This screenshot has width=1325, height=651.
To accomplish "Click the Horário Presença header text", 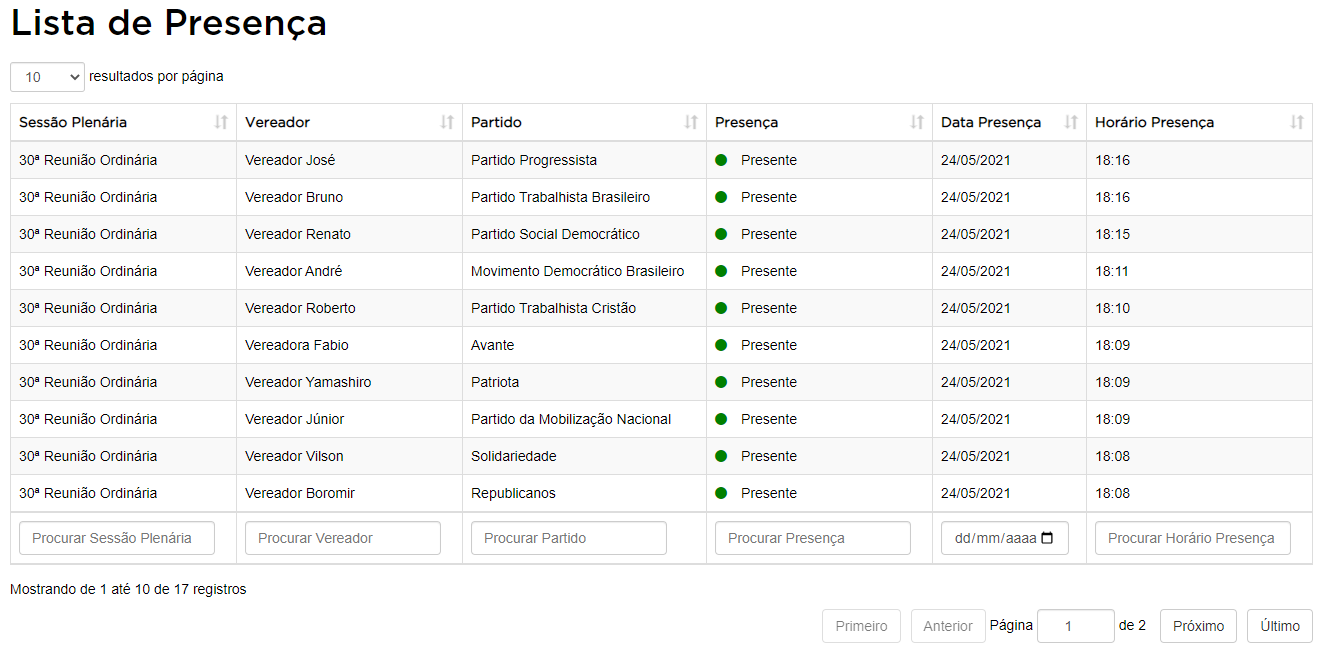I will pos(1154,122).
